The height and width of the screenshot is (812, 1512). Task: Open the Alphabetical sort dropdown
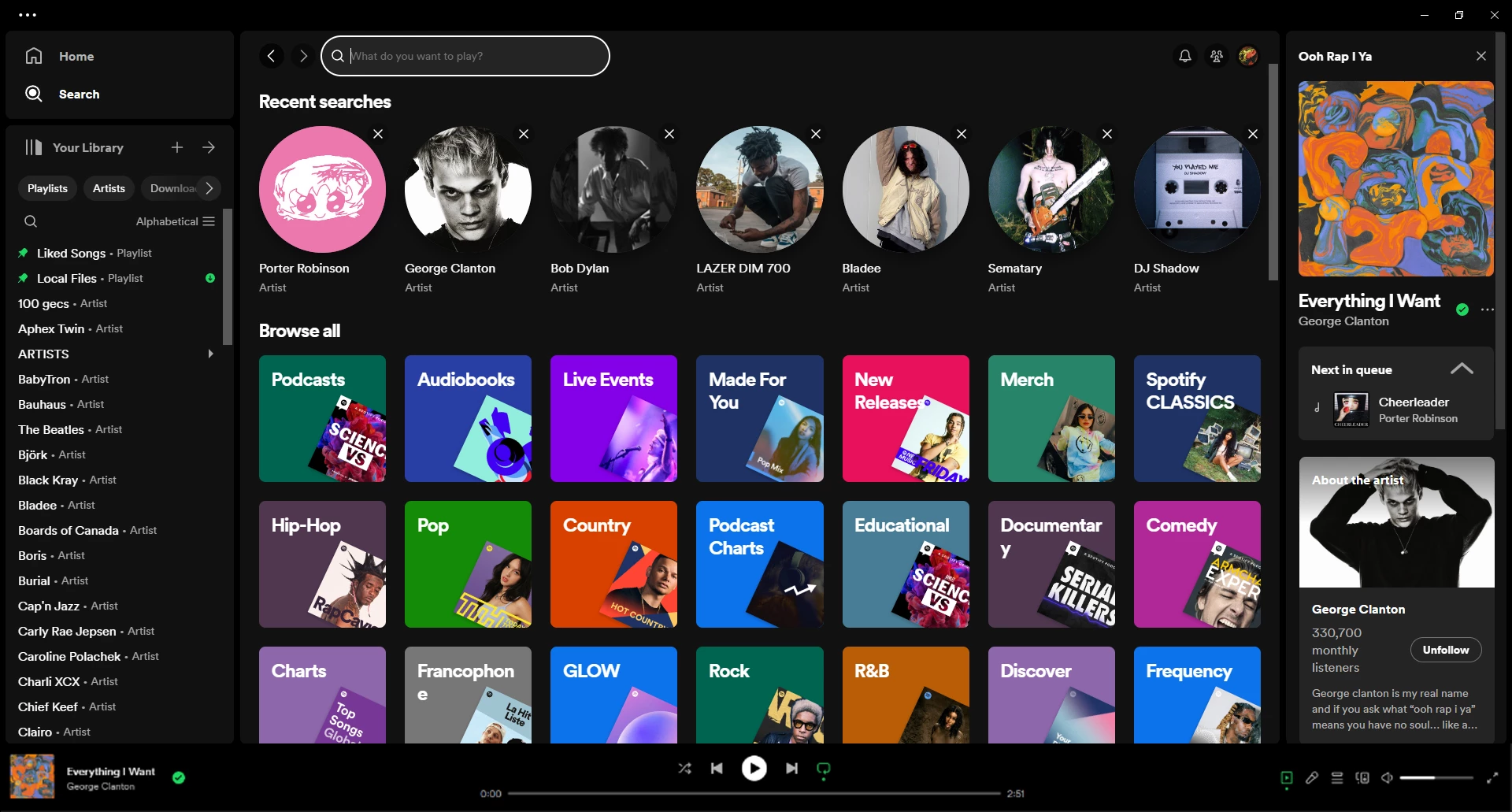175,221
